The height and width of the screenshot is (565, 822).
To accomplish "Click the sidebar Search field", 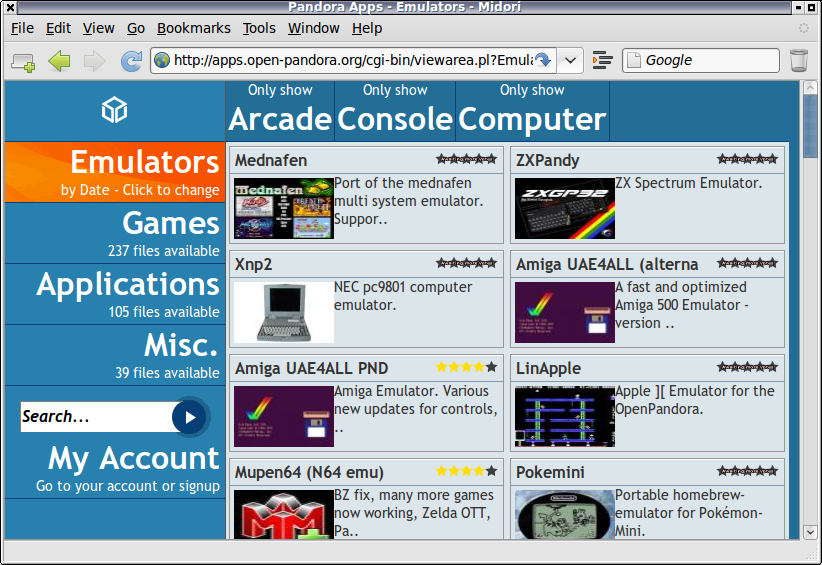I will tap(96, 417).
